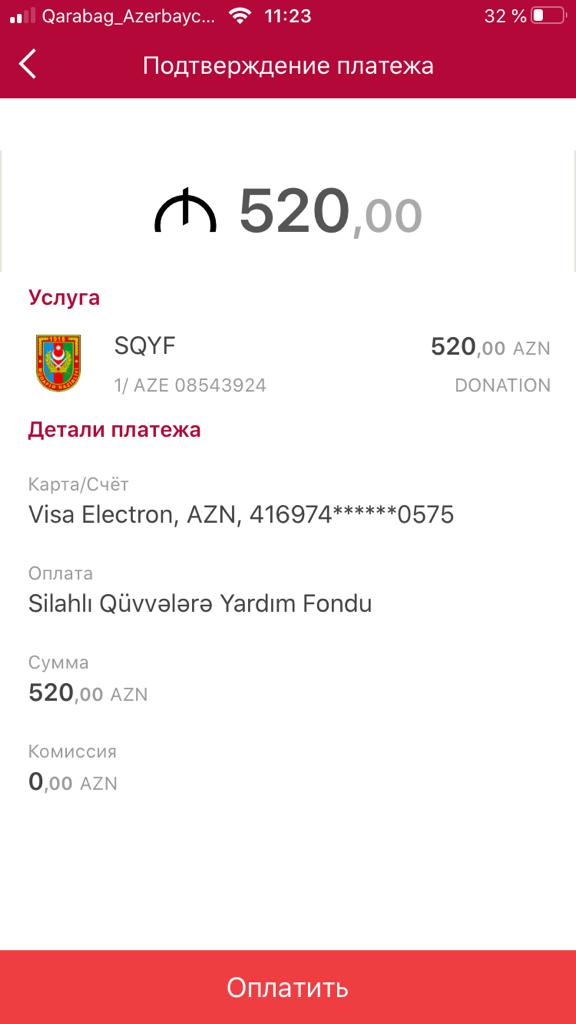Tap the back arrow in header
The image size is (576, 1024).
(27, 65)
